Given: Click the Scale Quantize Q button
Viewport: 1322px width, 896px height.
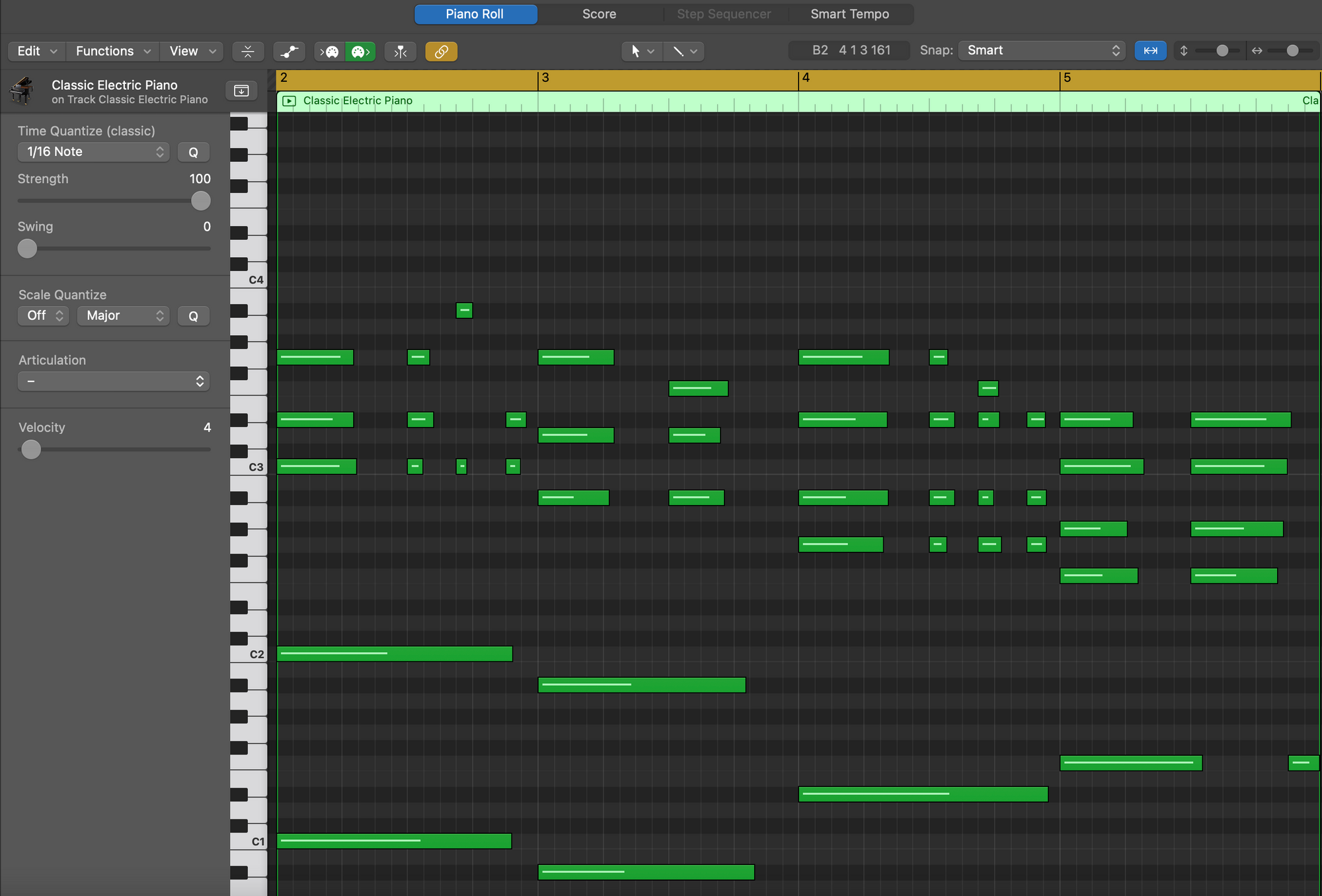Looking at the screenshot, I should tap(194, 316).
